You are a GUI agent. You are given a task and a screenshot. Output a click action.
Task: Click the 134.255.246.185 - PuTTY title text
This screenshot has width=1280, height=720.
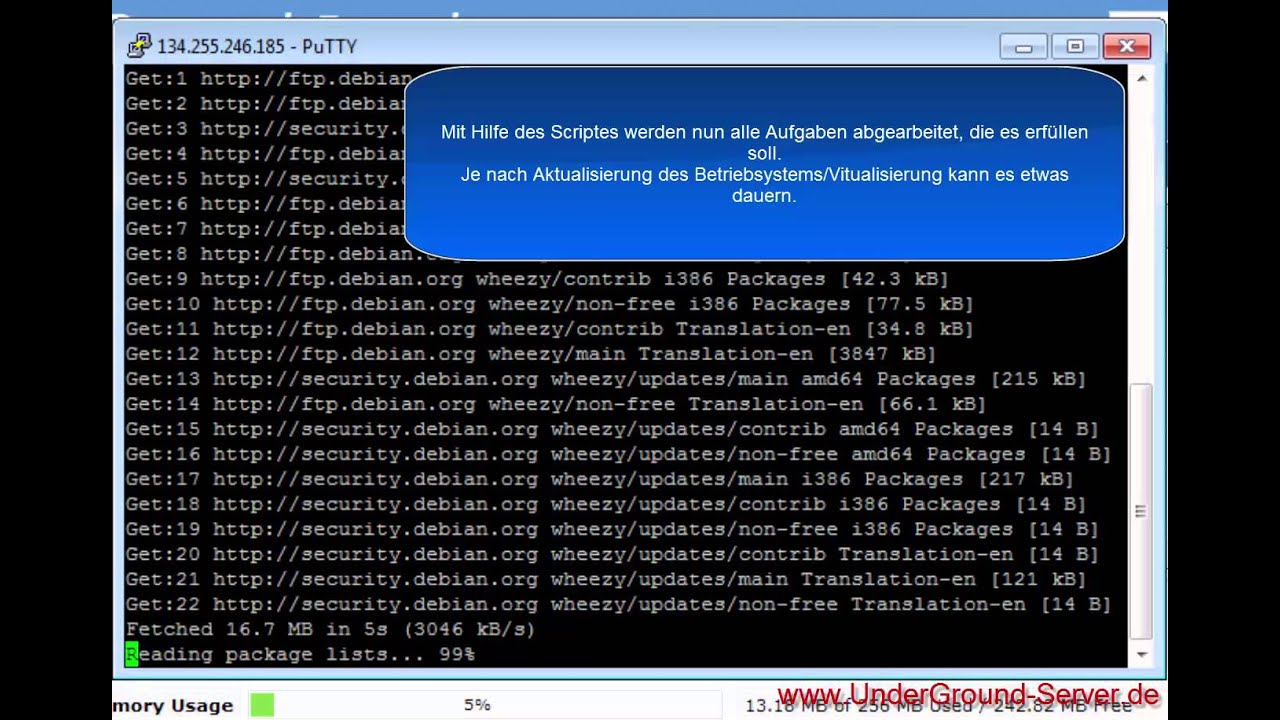[x=257, y=46]
